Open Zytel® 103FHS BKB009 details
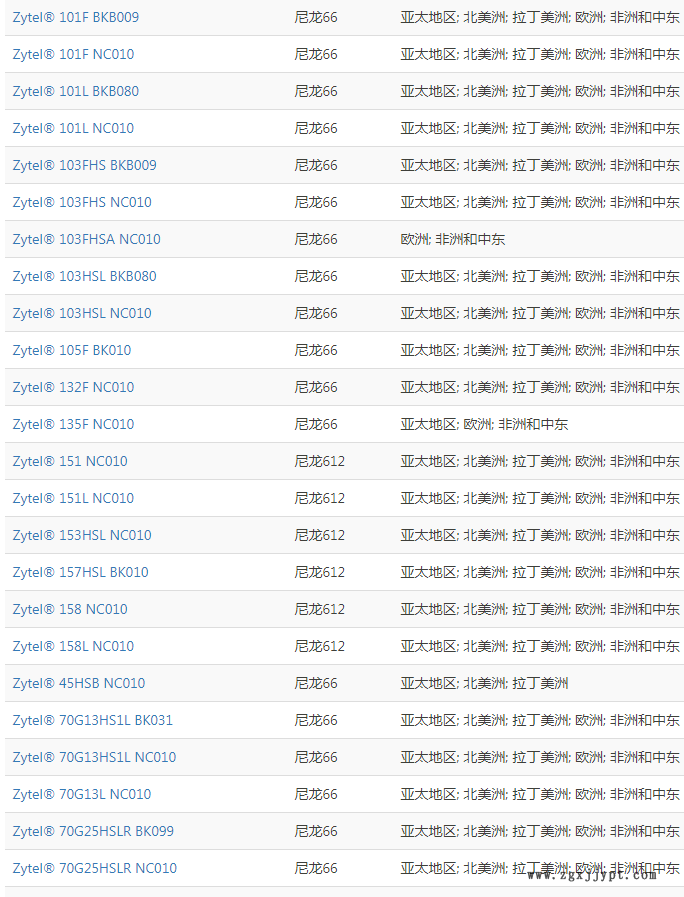Screen dimensions: 684x897 tap(85, 165)
